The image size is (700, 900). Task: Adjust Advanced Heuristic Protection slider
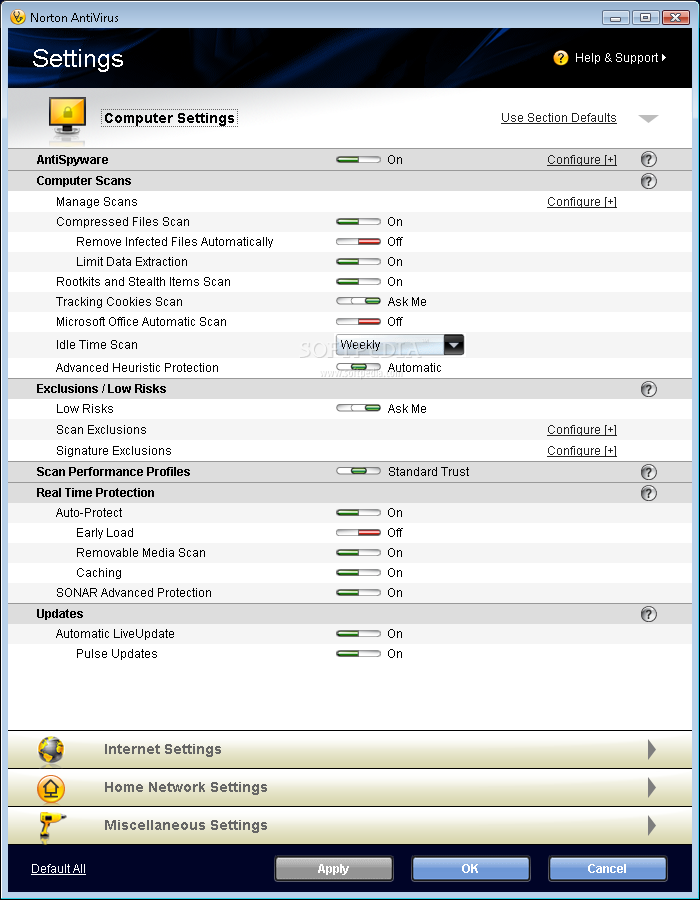point(358,367)
